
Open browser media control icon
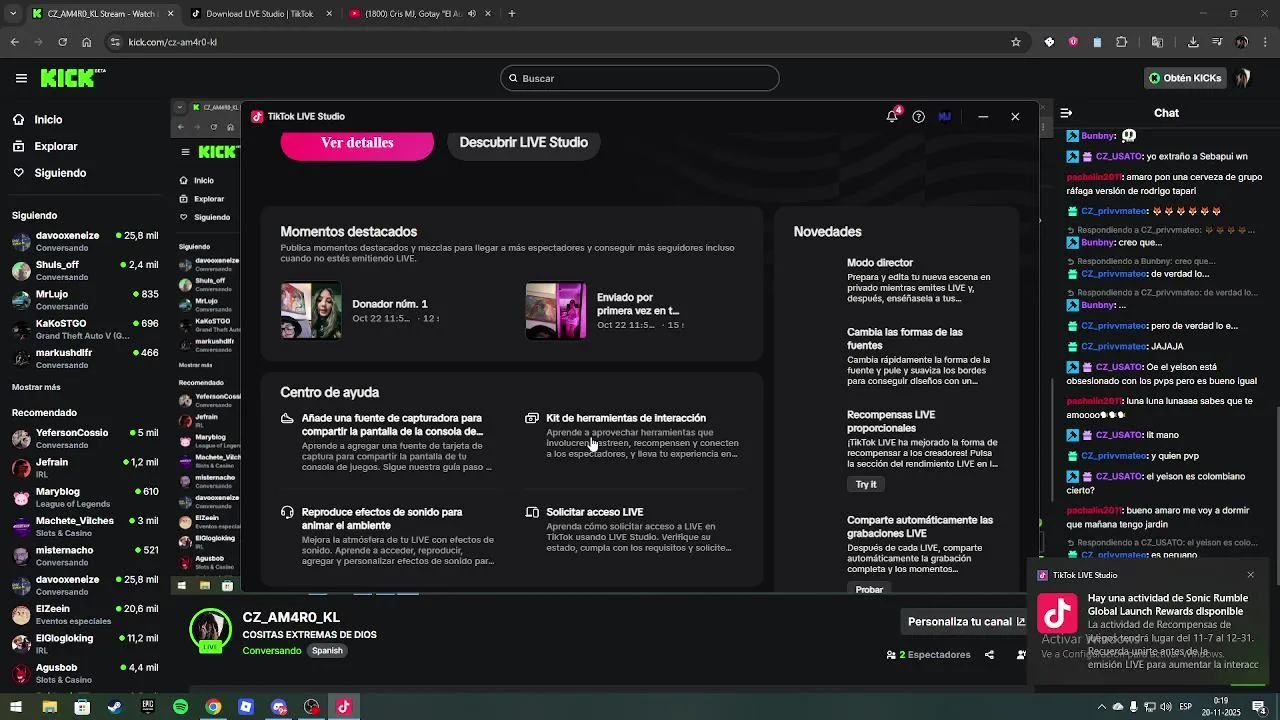click(x=1217, y=42)
